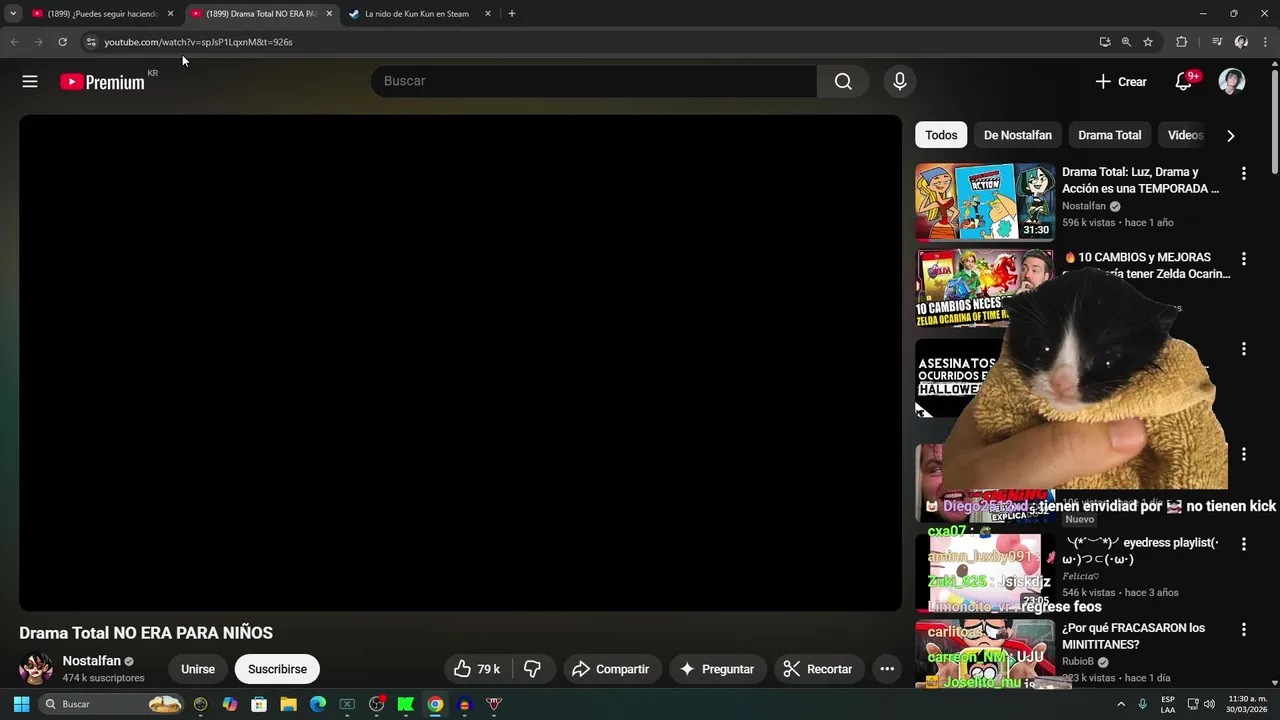Open Google Chrome from taskbar
The height and width of the screenshot is (720, 1280).
coord(435,704)
